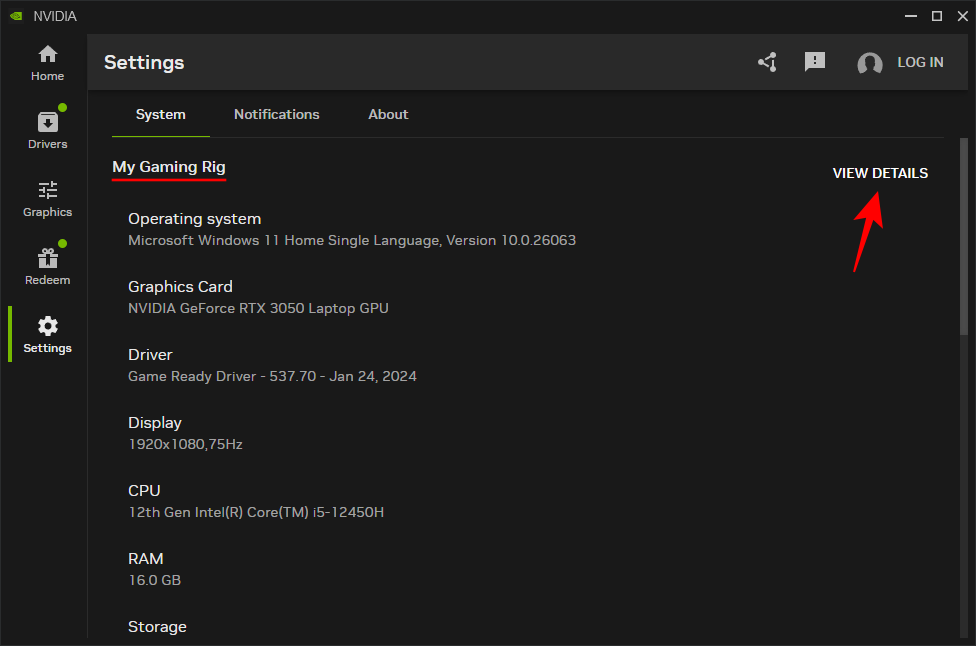Click the LOG IN button
Viewport: 976px width, 646px height.
coord(920,62)
